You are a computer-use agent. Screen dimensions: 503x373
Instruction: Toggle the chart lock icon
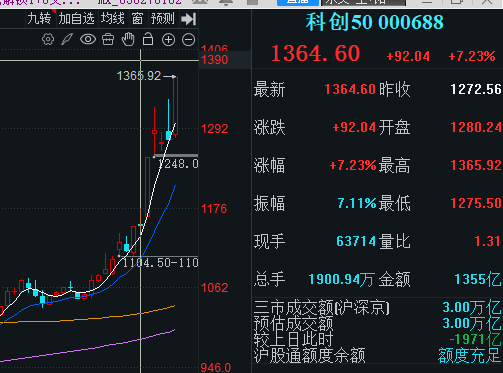point(148,39)
